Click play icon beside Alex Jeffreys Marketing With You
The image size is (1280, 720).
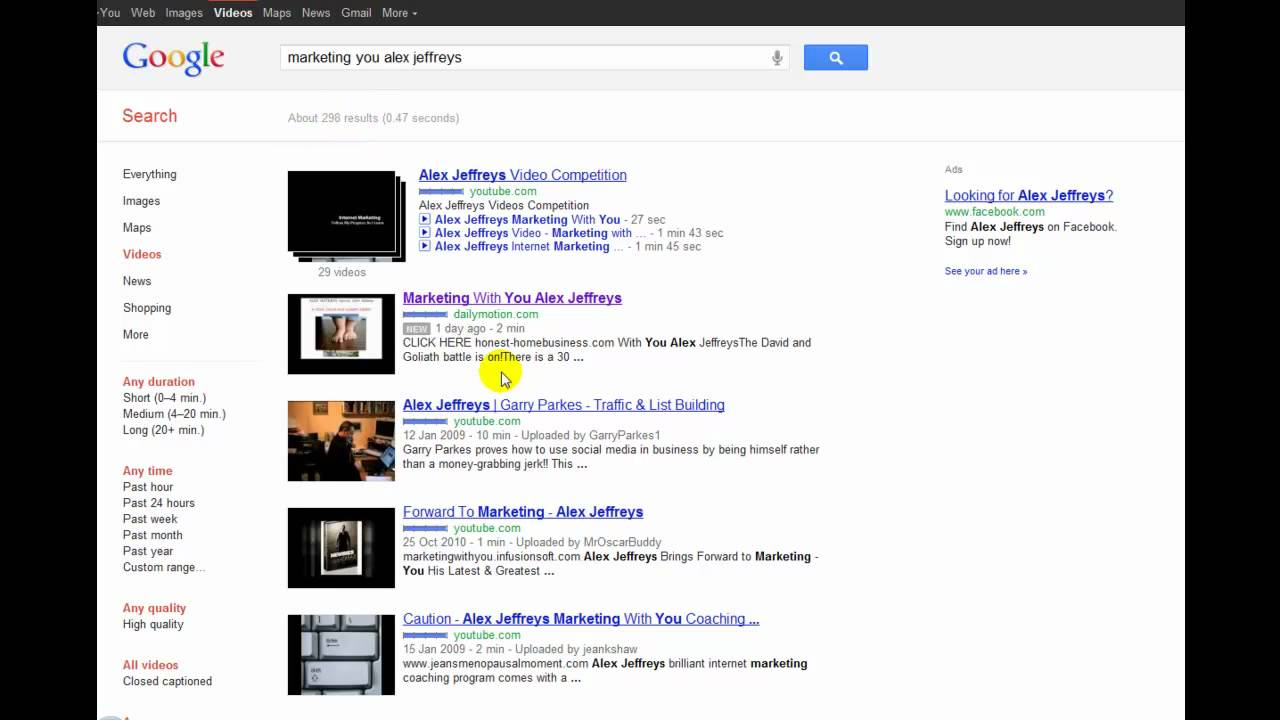point(424,219)
